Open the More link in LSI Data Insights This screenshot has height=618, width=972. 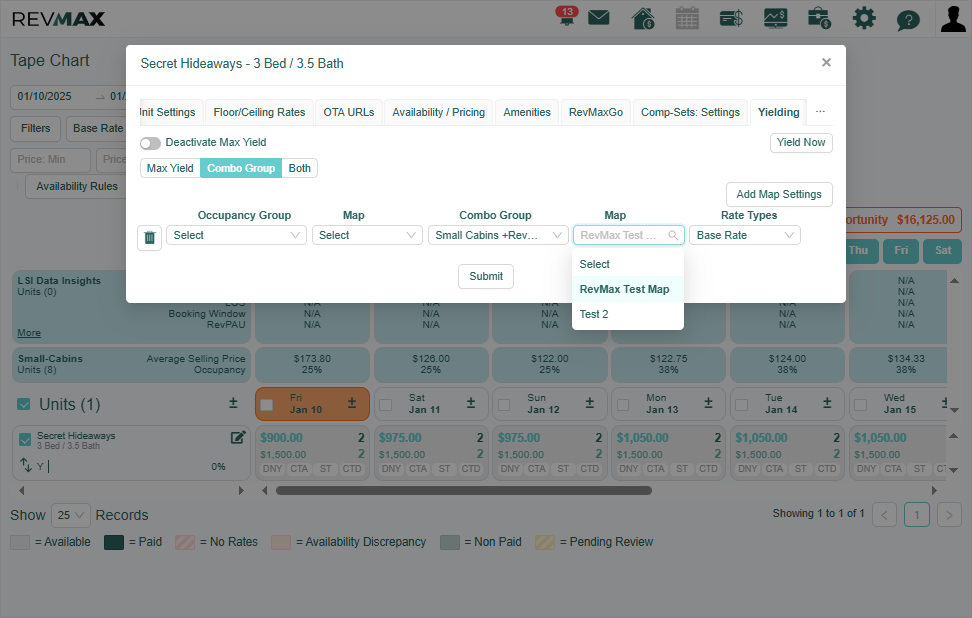[29, 333]
